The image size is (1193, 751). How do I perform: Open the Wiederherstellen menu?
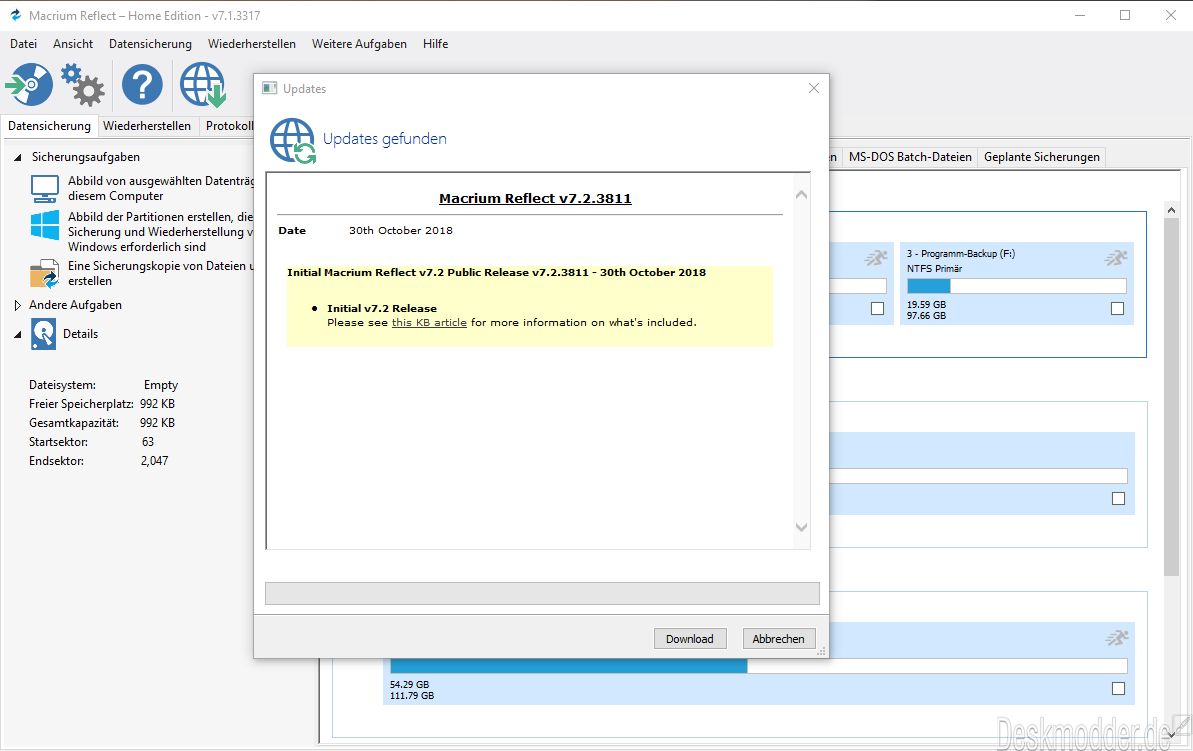pyautogui.click(x=252, y=44)
